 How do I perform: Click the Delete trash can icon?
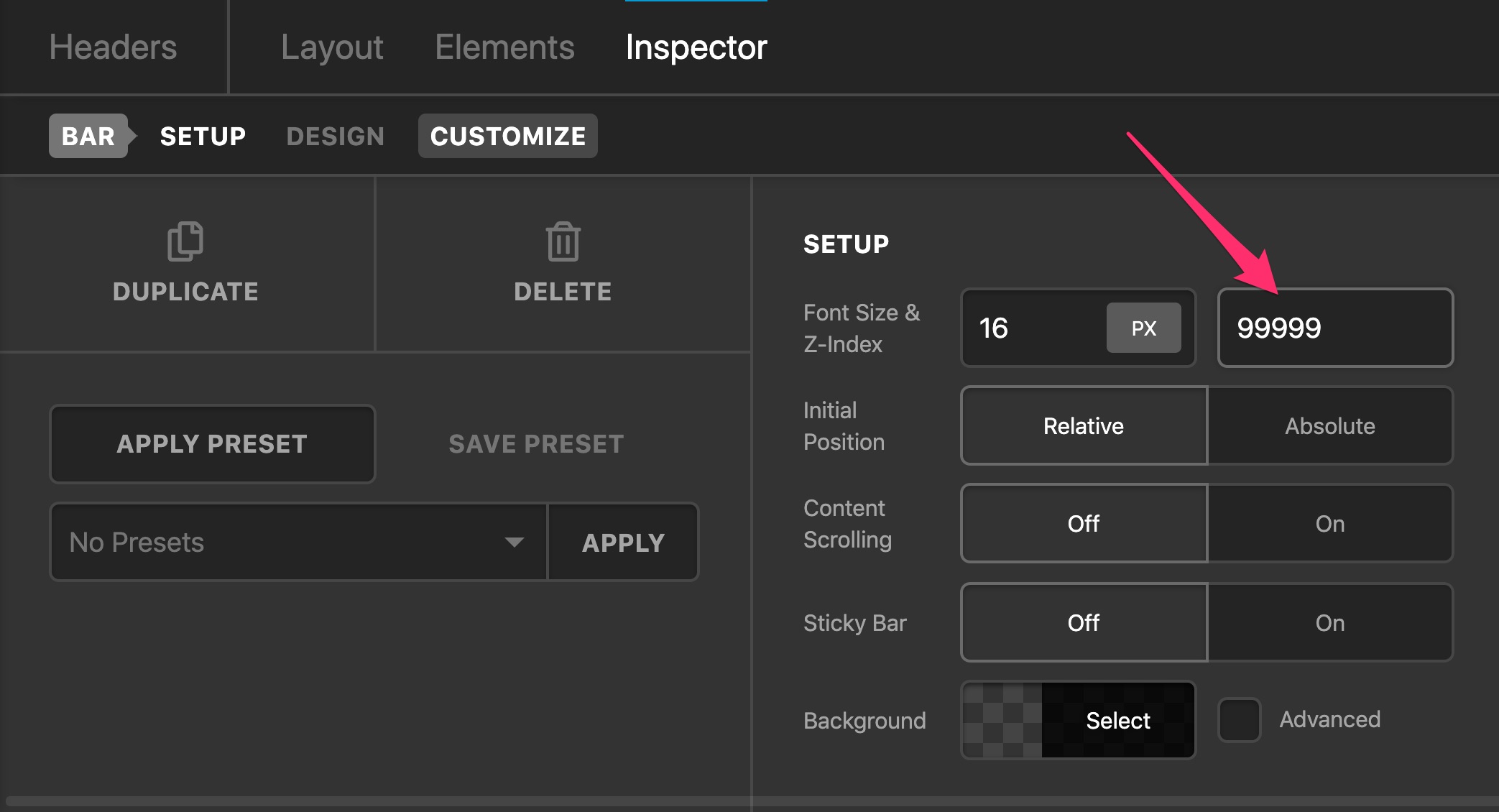pos(563,241)
